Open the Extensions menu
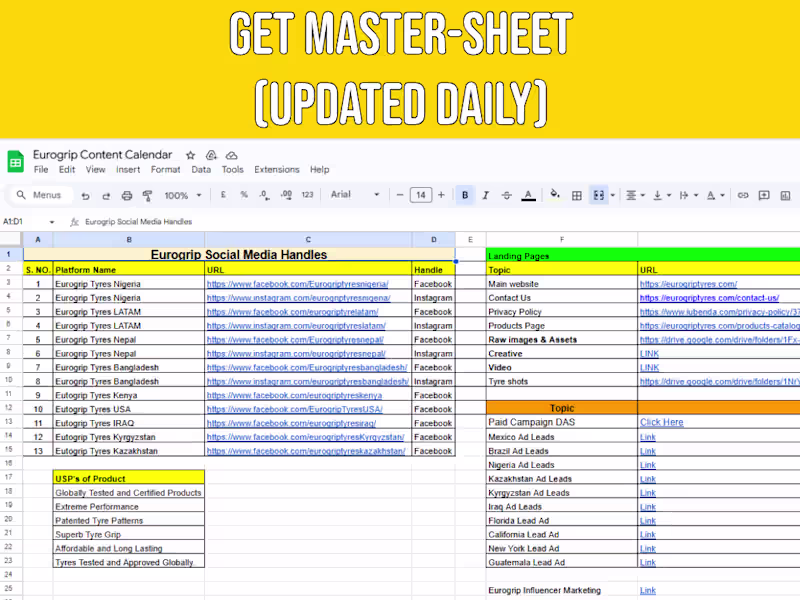 (277, 169)
